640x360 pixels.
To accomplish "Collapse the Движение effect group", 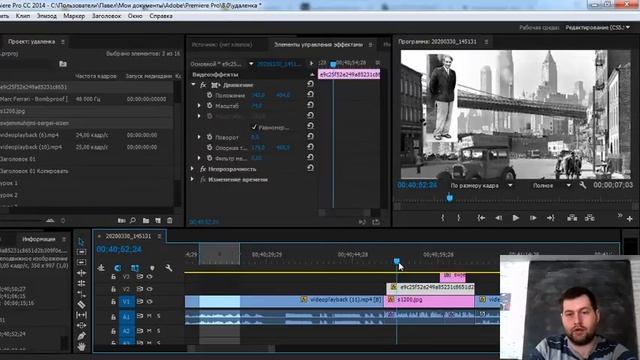I will (x=193, y=85).
